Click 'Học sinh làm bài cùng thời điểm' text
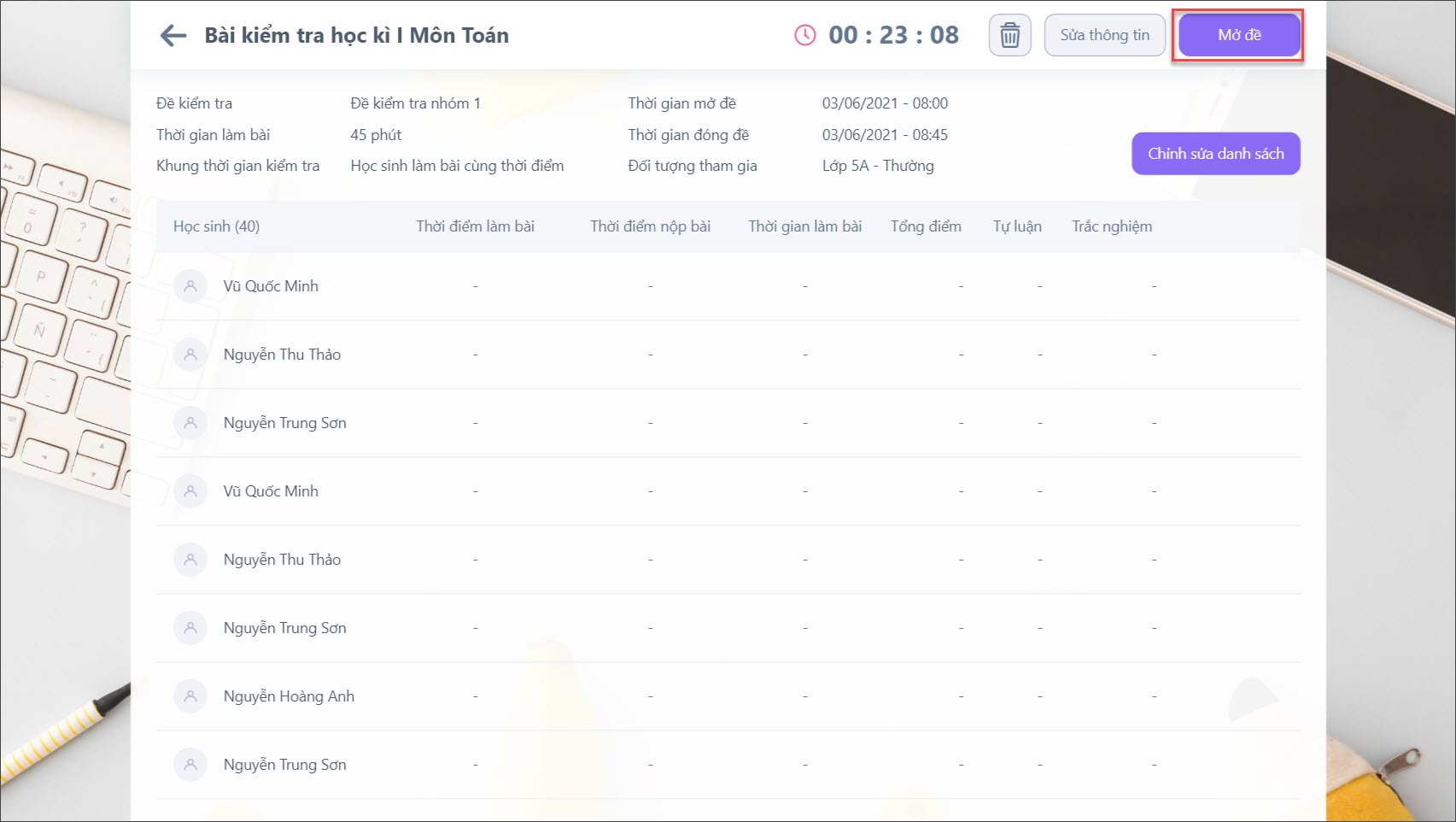The width and height of the screenshot is (1456, 822). (457, 166)
